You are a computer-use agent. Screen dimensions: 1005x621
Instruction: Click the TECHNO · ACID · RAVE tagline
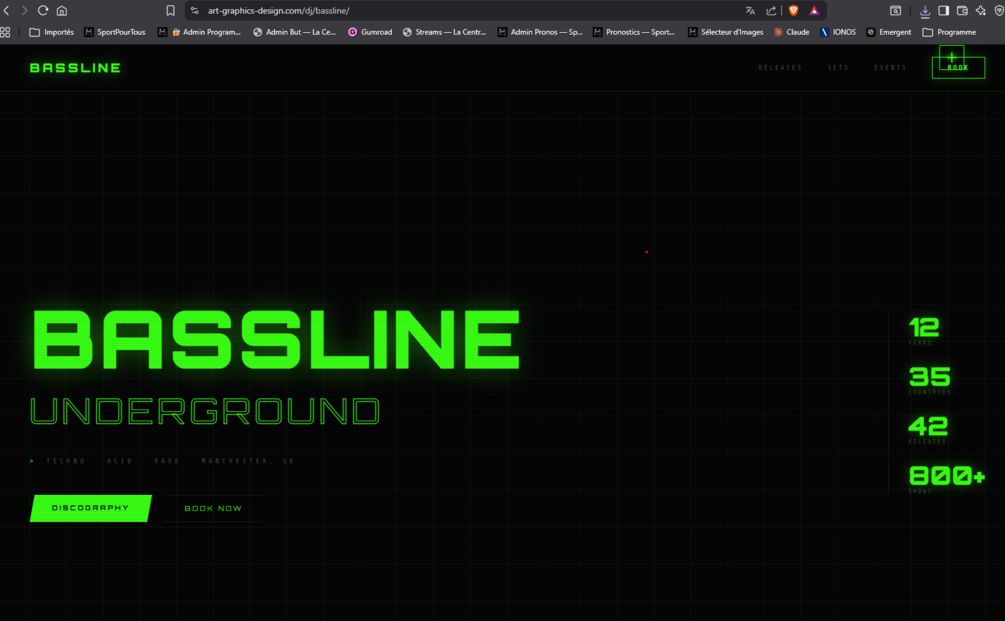pos(163,461)
